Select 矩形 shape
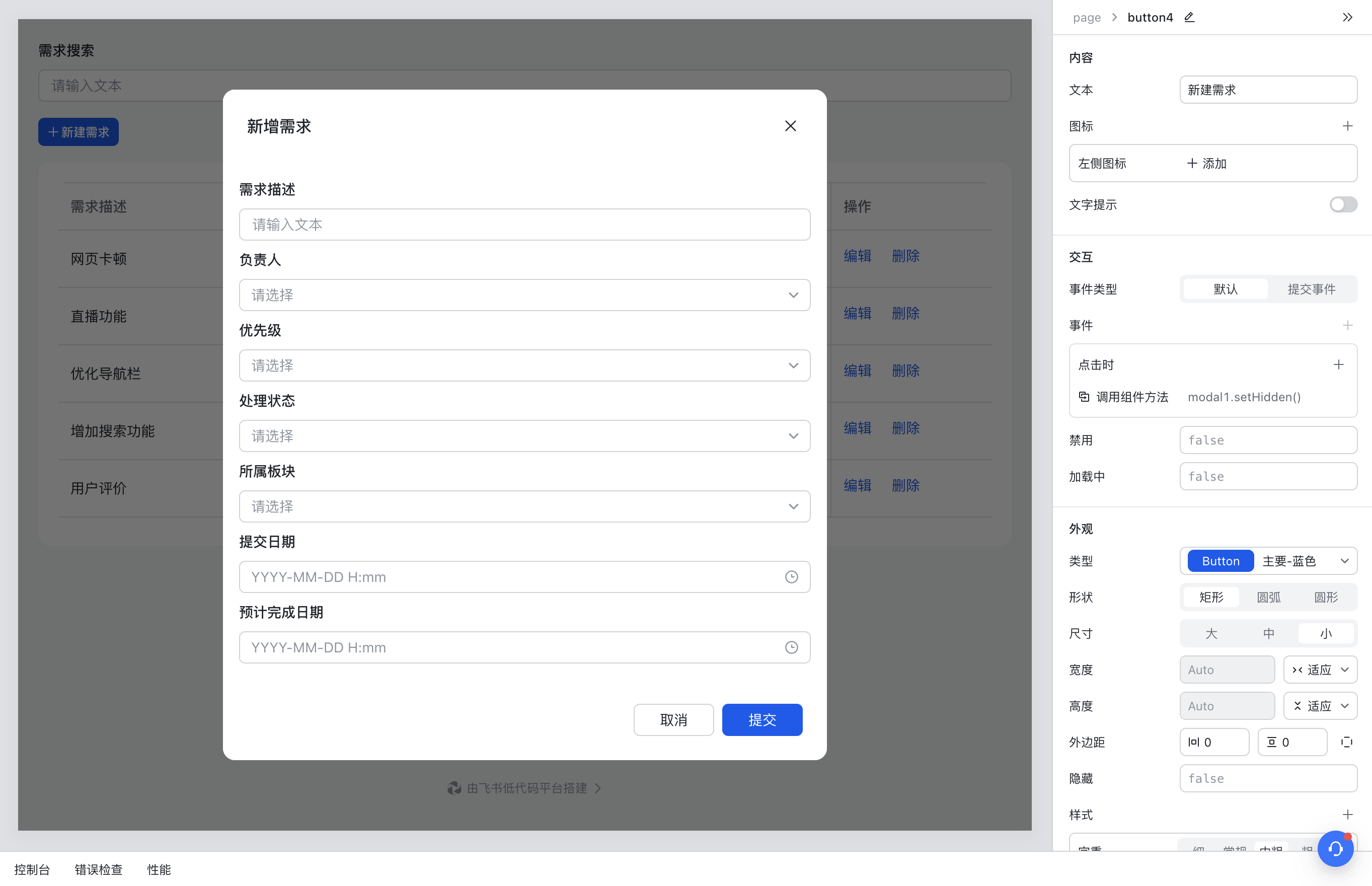Screen dimensions: 1372x886 (1211, 597)
